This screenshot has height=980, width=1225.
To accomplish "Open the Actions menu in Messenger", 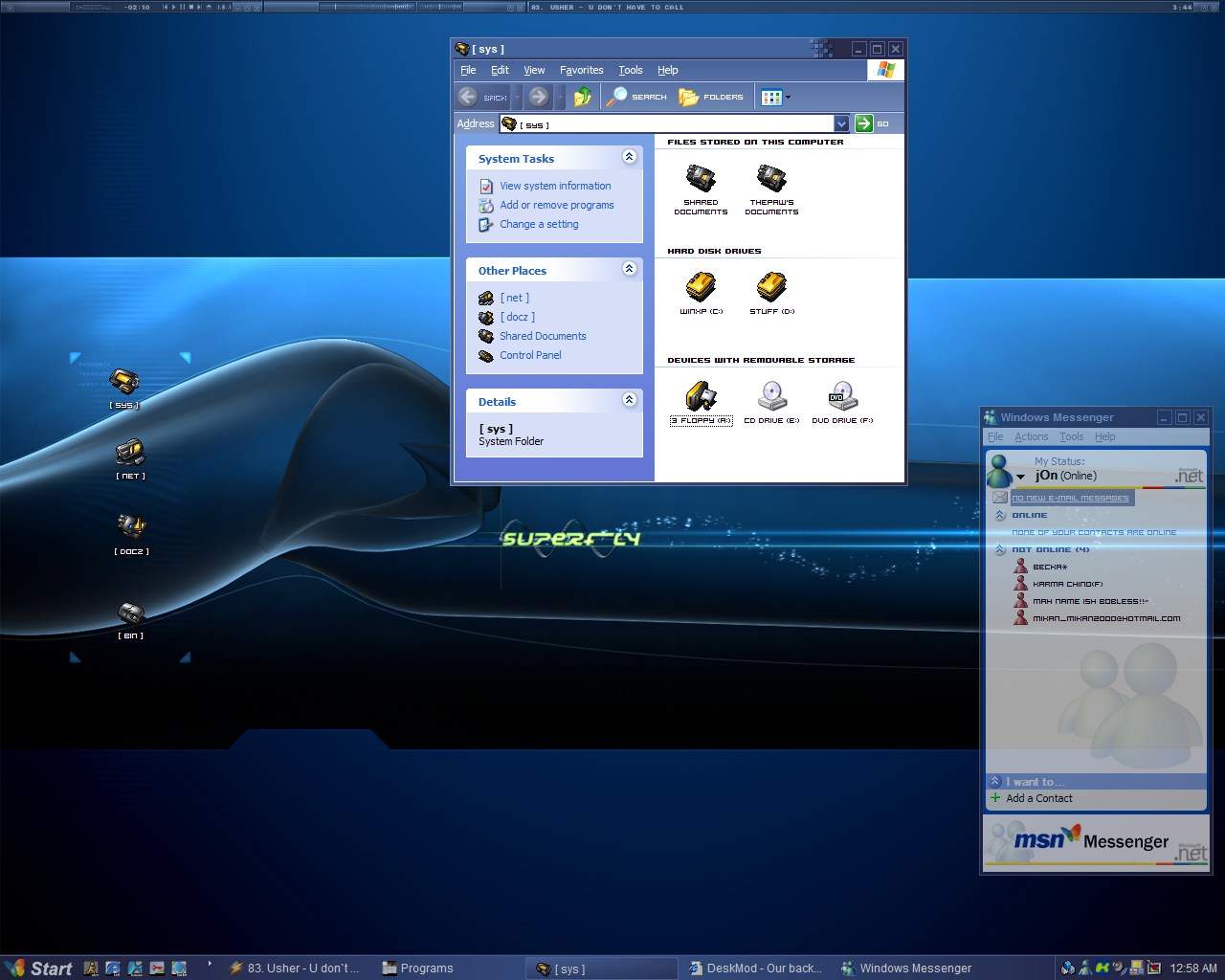I will (1031, 436).
